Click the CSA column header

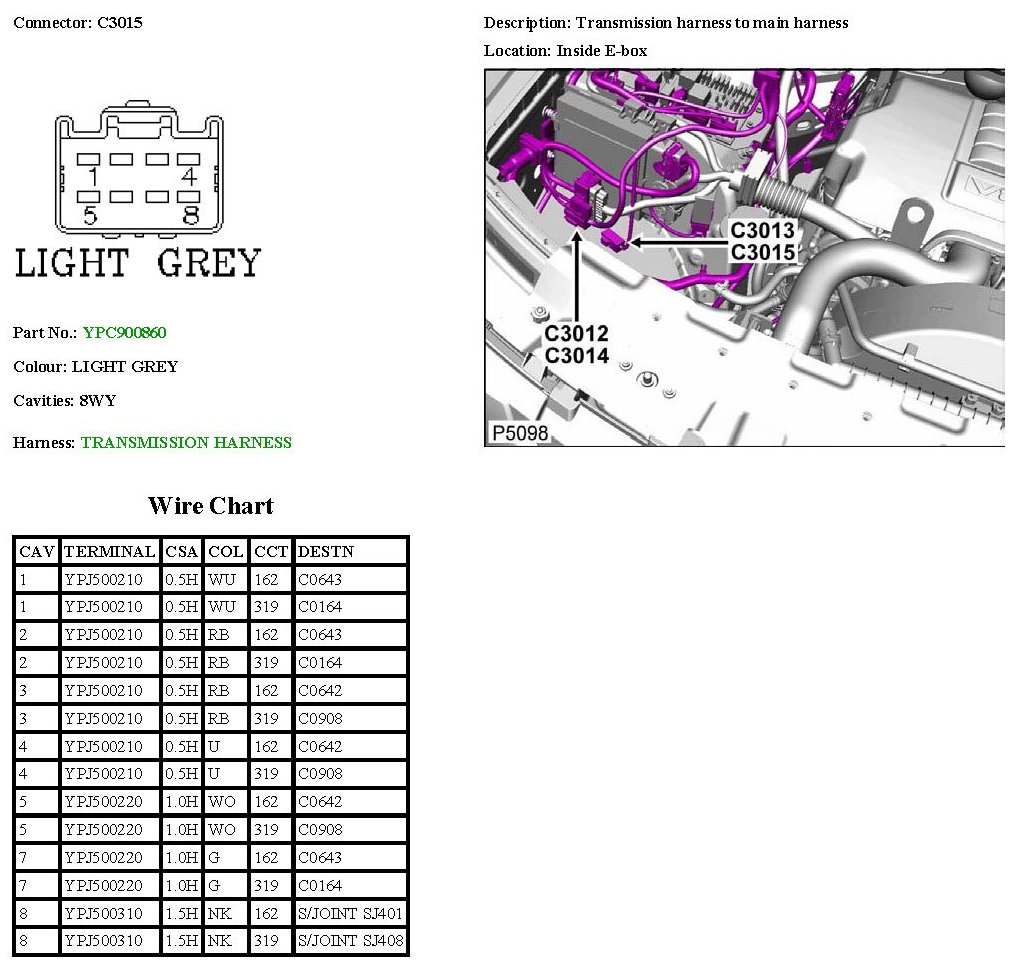pos(182,552)
